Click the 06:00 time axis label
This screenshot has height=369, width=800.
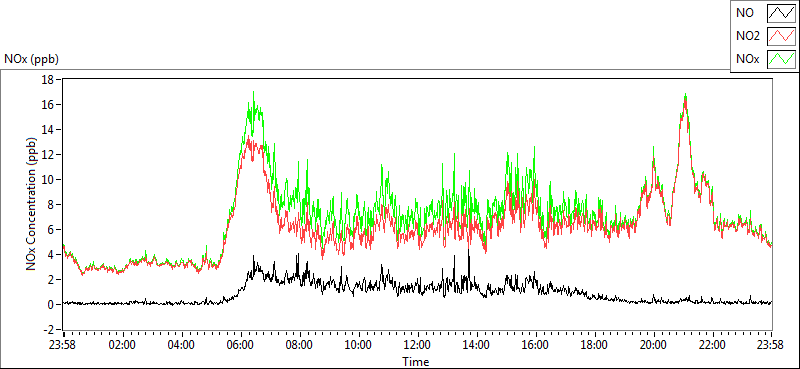pyautogui.click(x=240, y=345)
